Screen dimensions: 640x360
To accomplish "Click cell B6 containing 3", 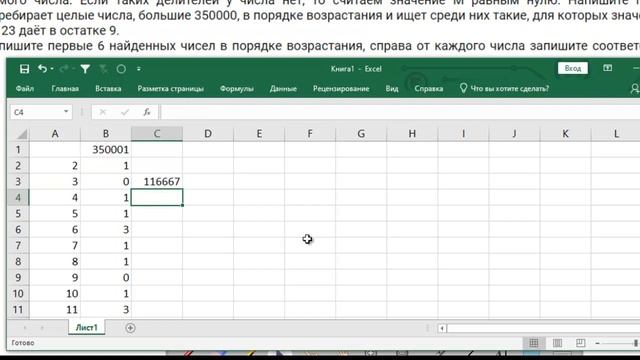I will (x=106, y=229).
